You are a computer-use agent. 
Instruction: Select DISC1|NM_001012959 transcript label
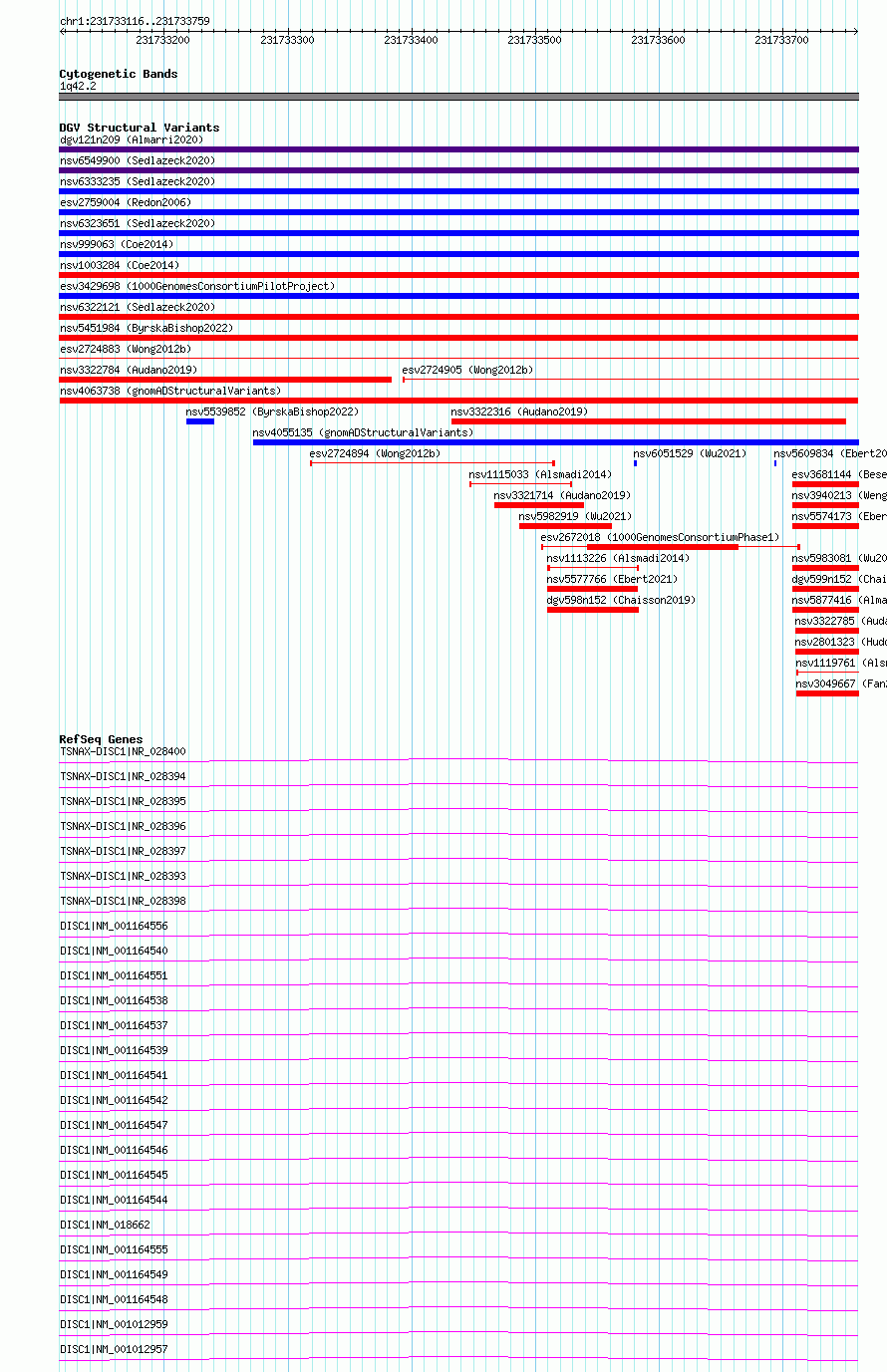(114, 1324)
